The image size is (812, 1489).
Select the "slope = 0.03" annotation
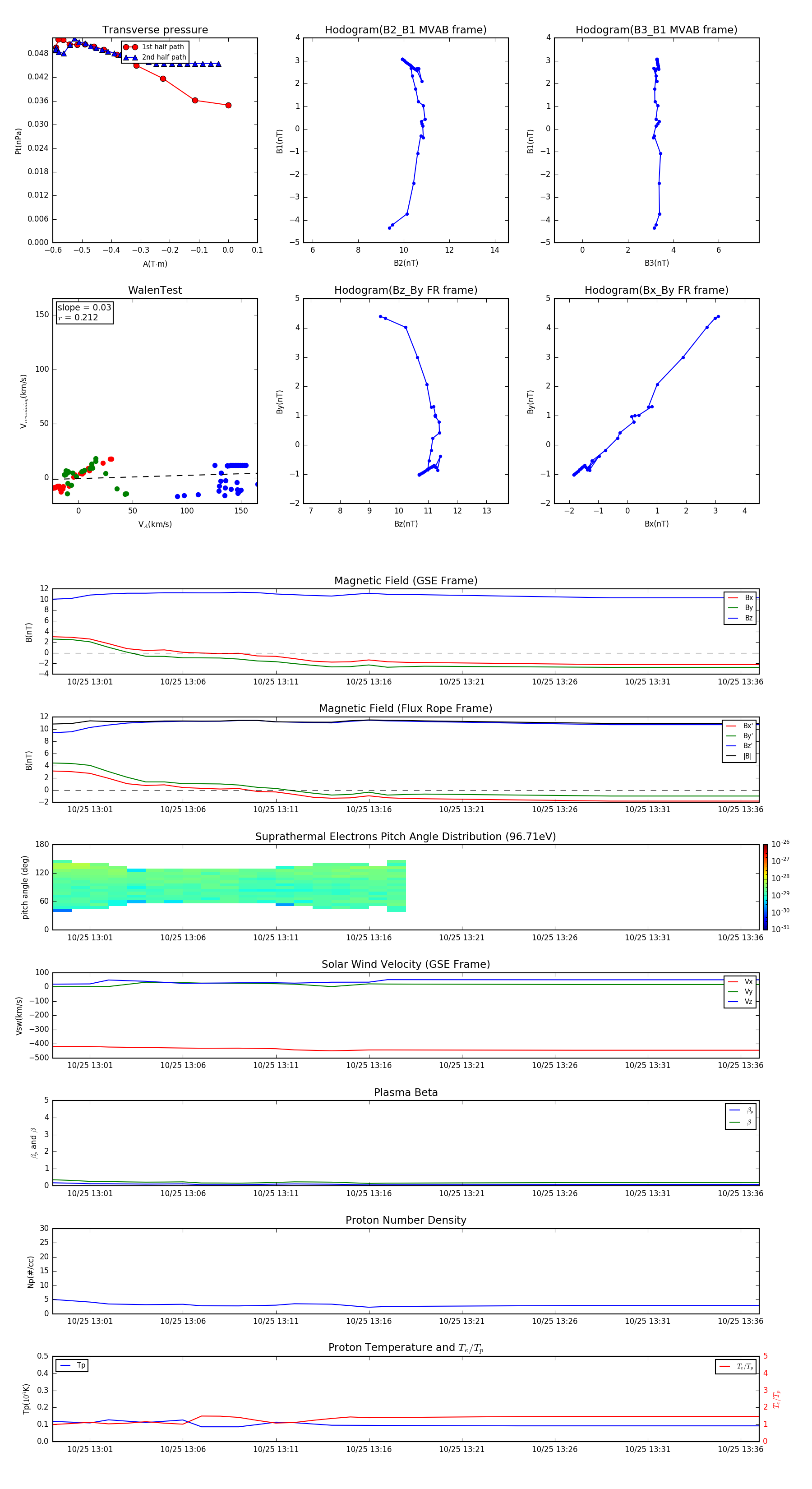84,308
